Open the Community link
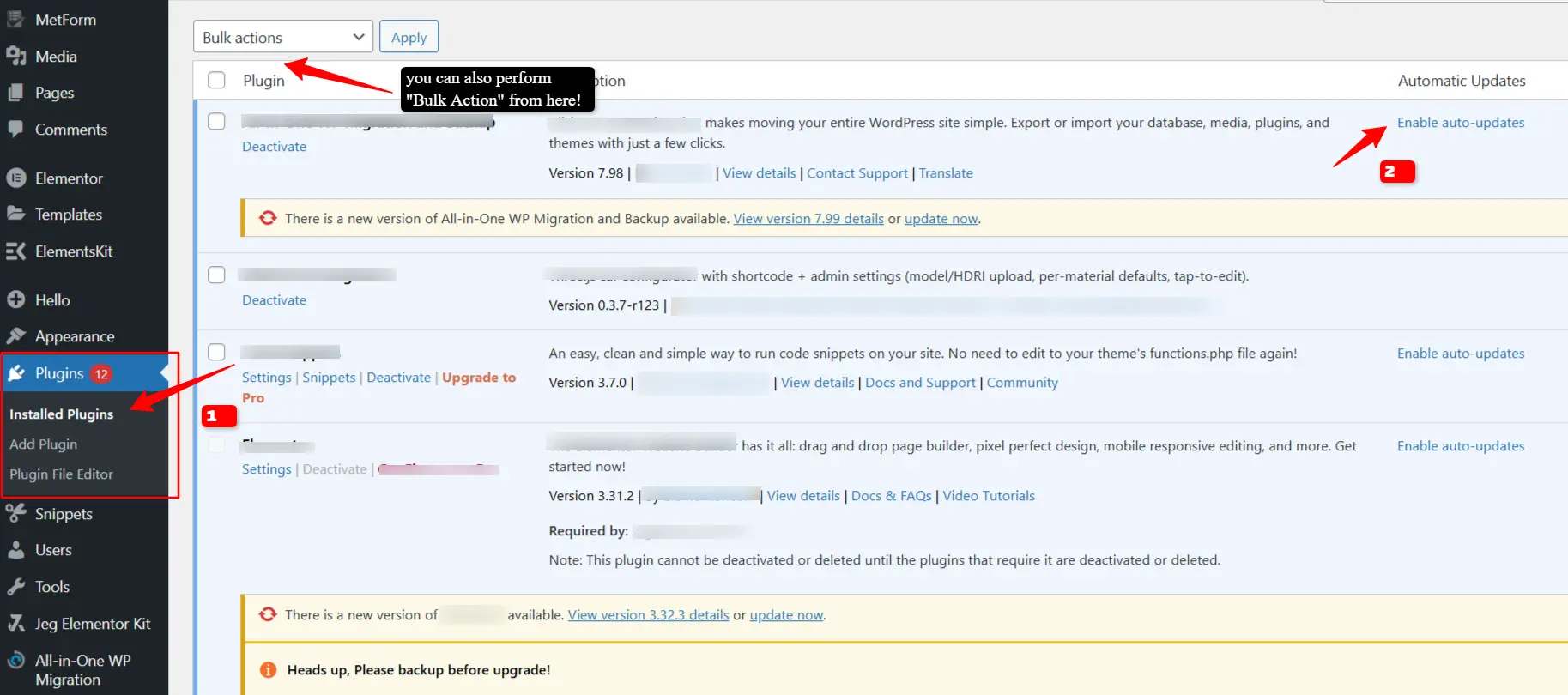This screenshot has height=695, width=1568. (x=1022, y=383)
